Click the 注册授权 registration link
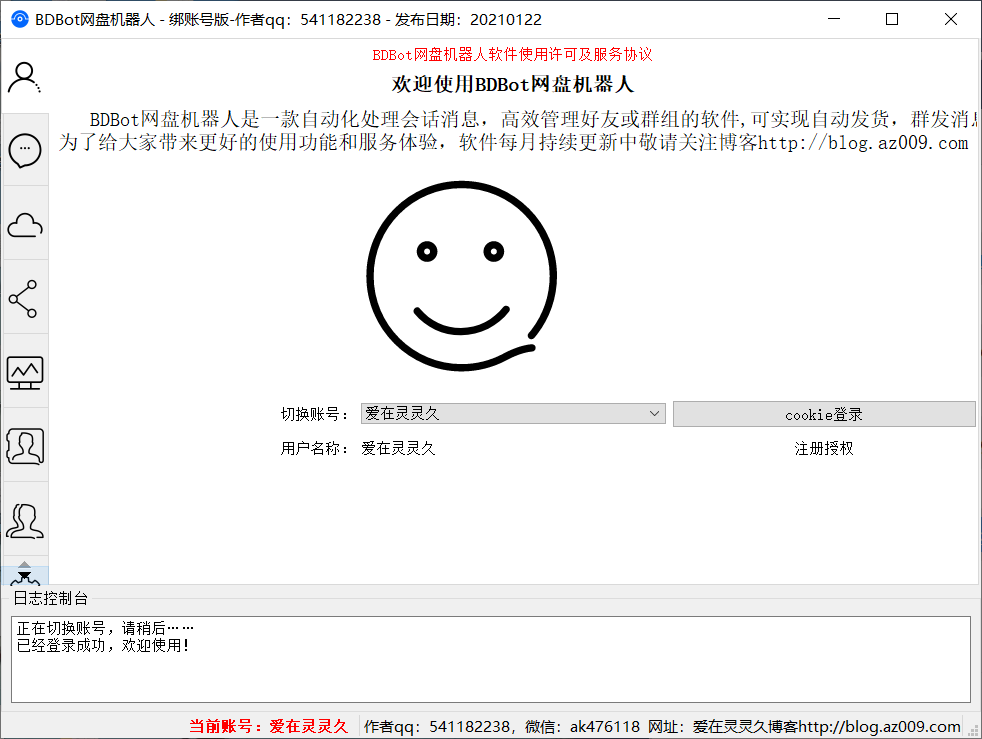982x739 pixels. coord(823,450)
